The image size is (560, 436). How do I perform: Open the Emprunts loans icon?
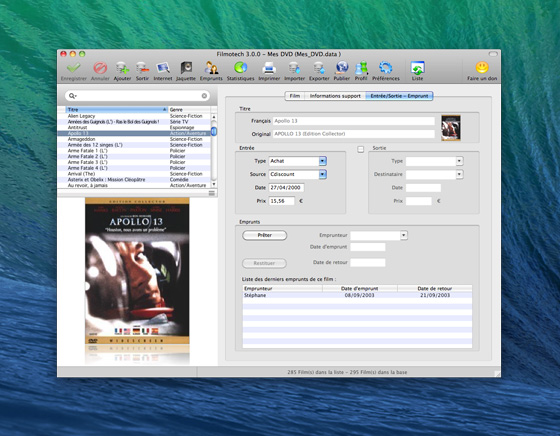click(211, 67)
